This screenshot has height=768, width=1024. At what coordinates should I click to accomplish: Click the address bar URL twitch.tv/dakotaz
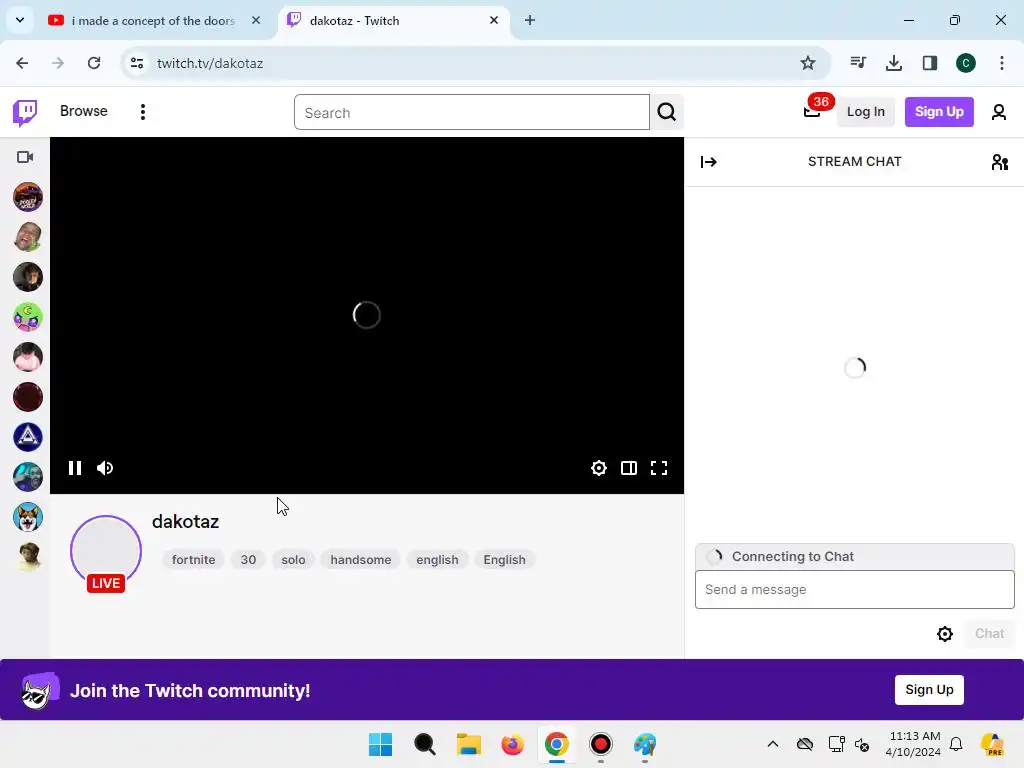[210, 63]
